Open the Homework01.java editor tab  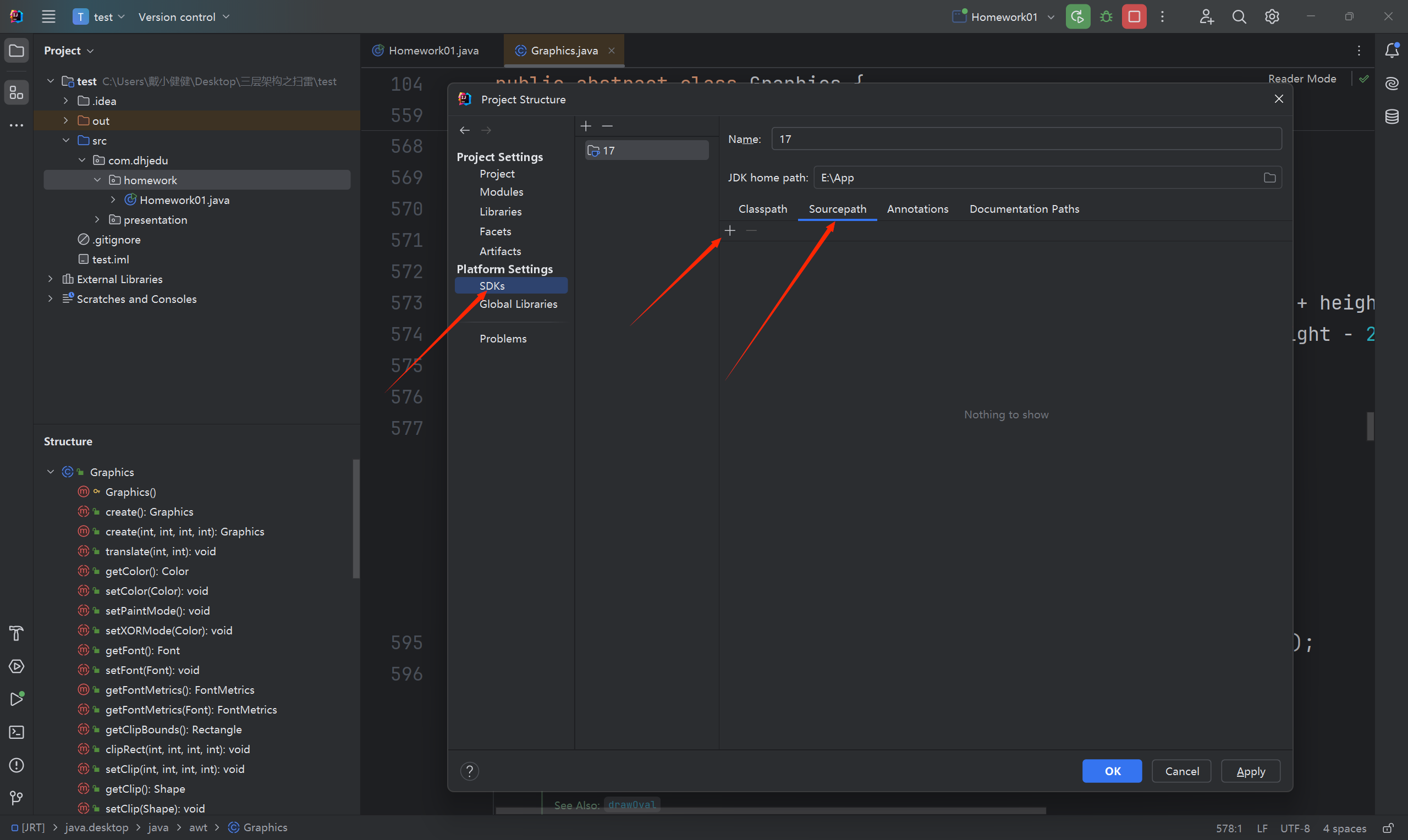point(433,51)
